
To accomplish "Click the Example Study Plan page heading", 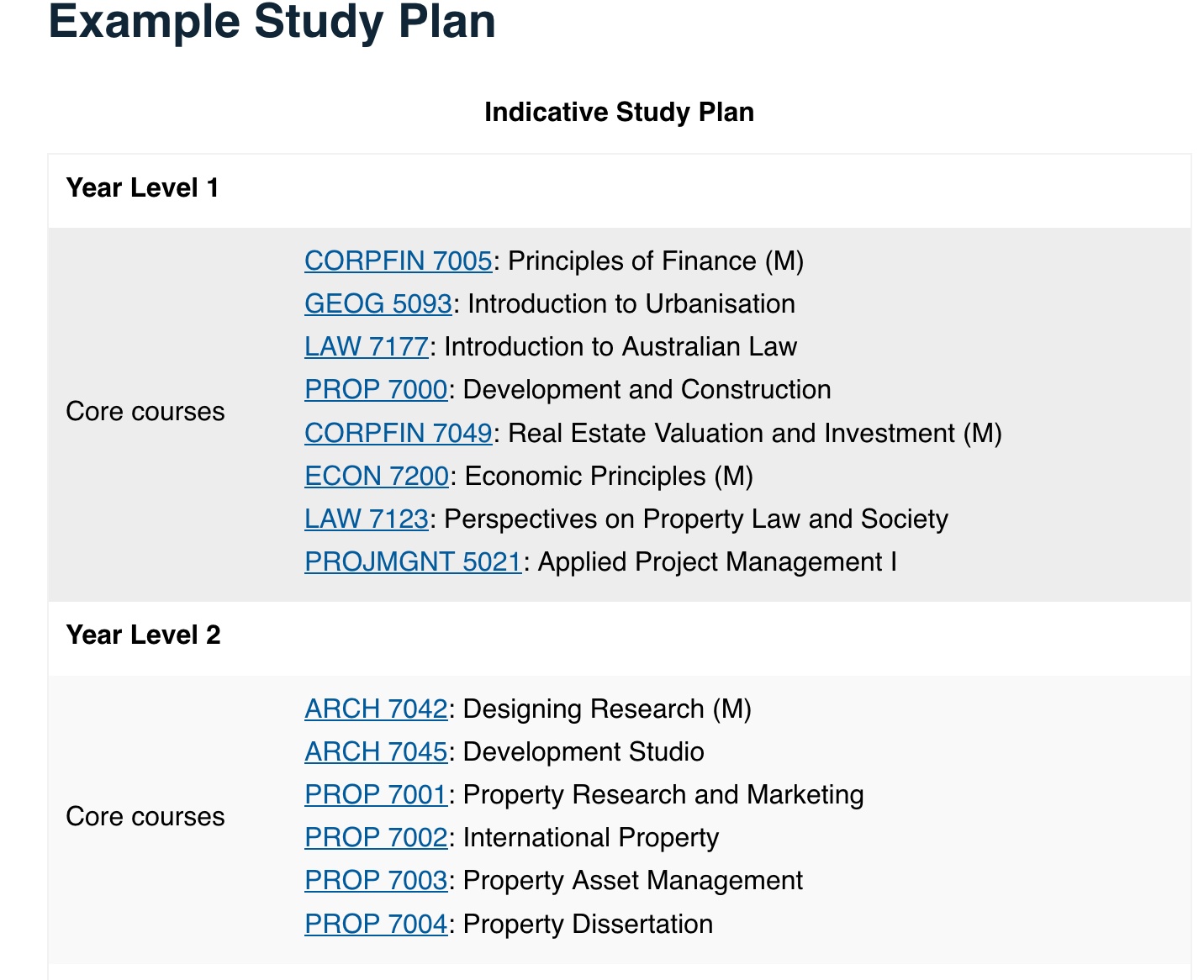I will pyautogui.click(x=272, y=22).
